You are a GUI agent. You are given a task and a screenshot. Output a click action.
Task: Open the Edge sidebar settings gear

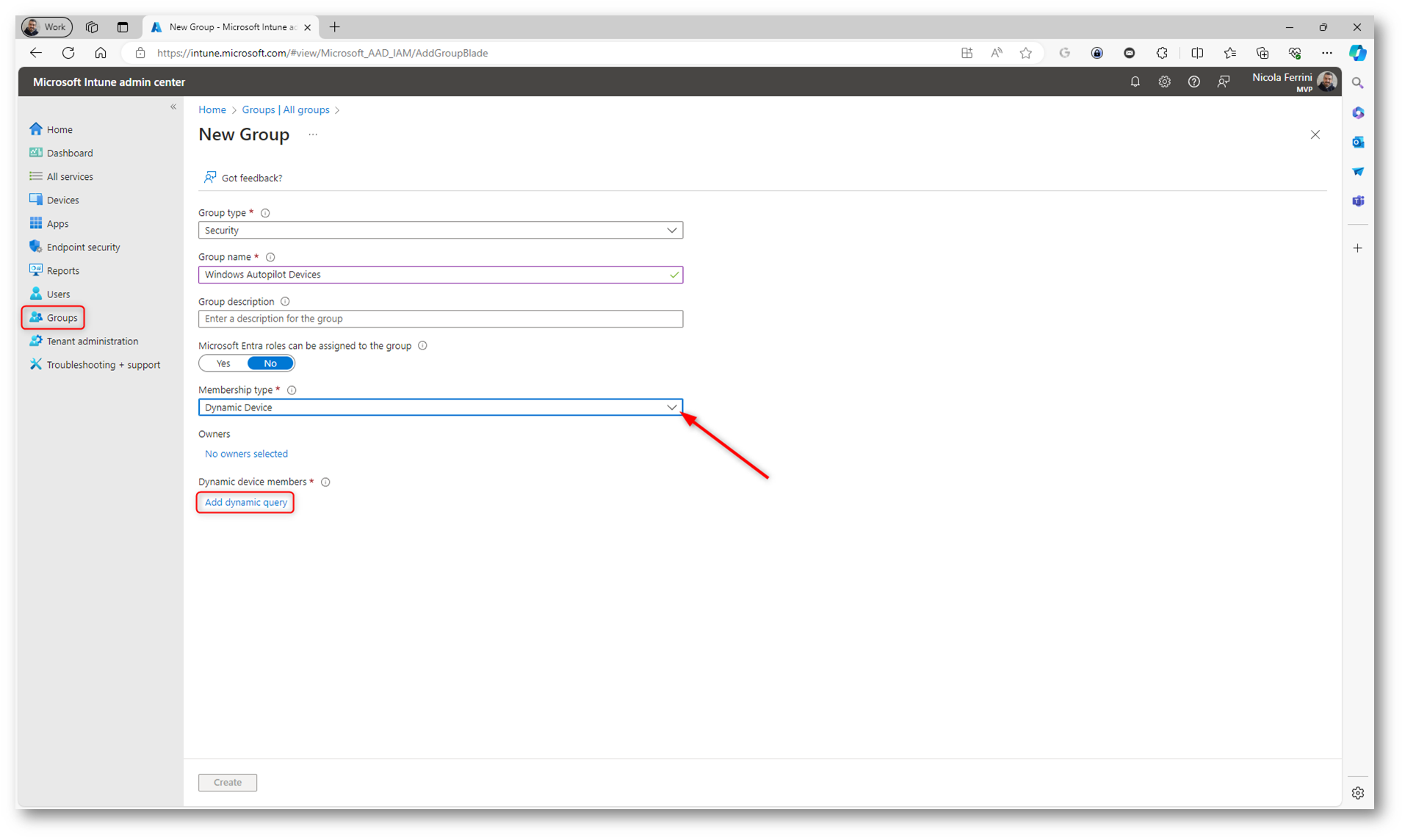pyautogui.click(x=1358, y=793)
